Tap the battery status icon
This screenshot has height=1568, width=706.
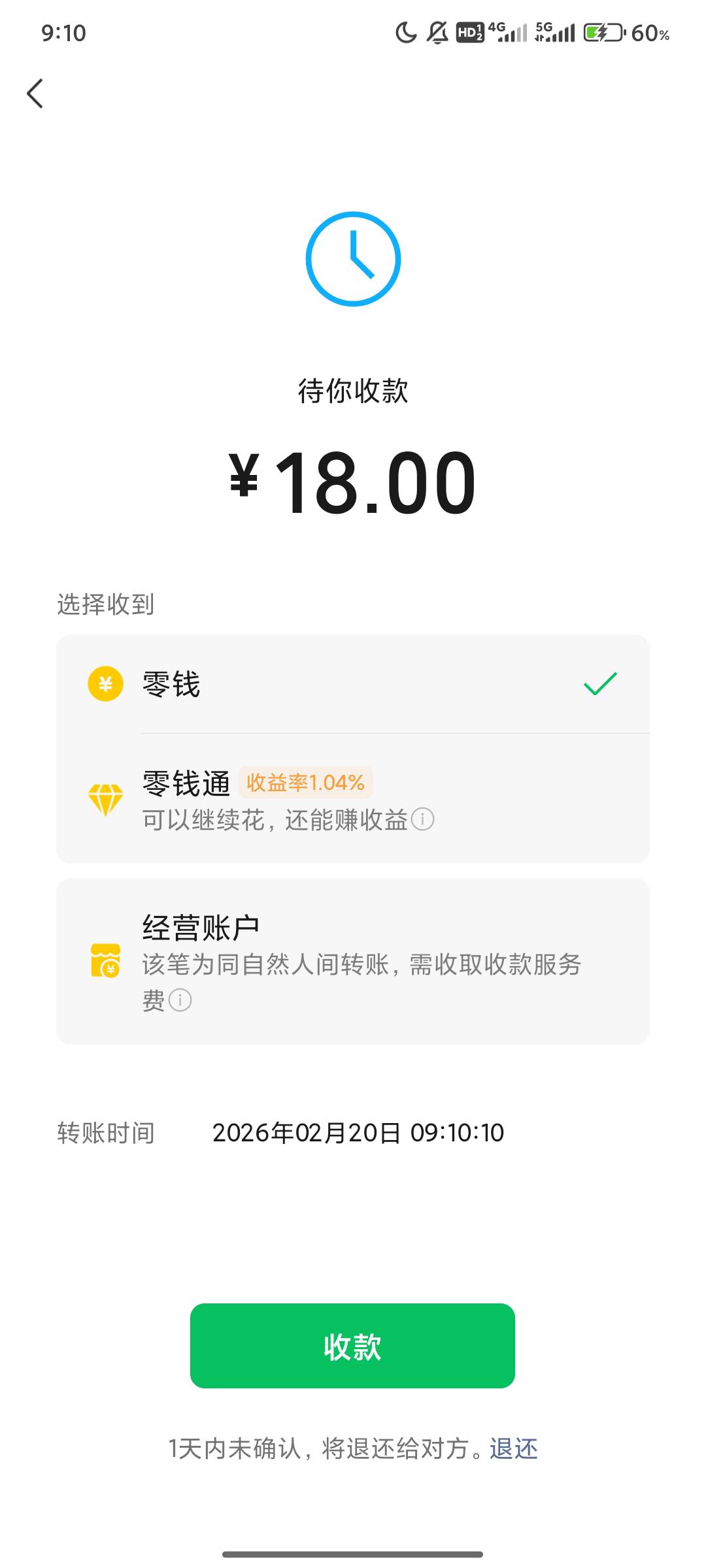click(x=603, y=33)
